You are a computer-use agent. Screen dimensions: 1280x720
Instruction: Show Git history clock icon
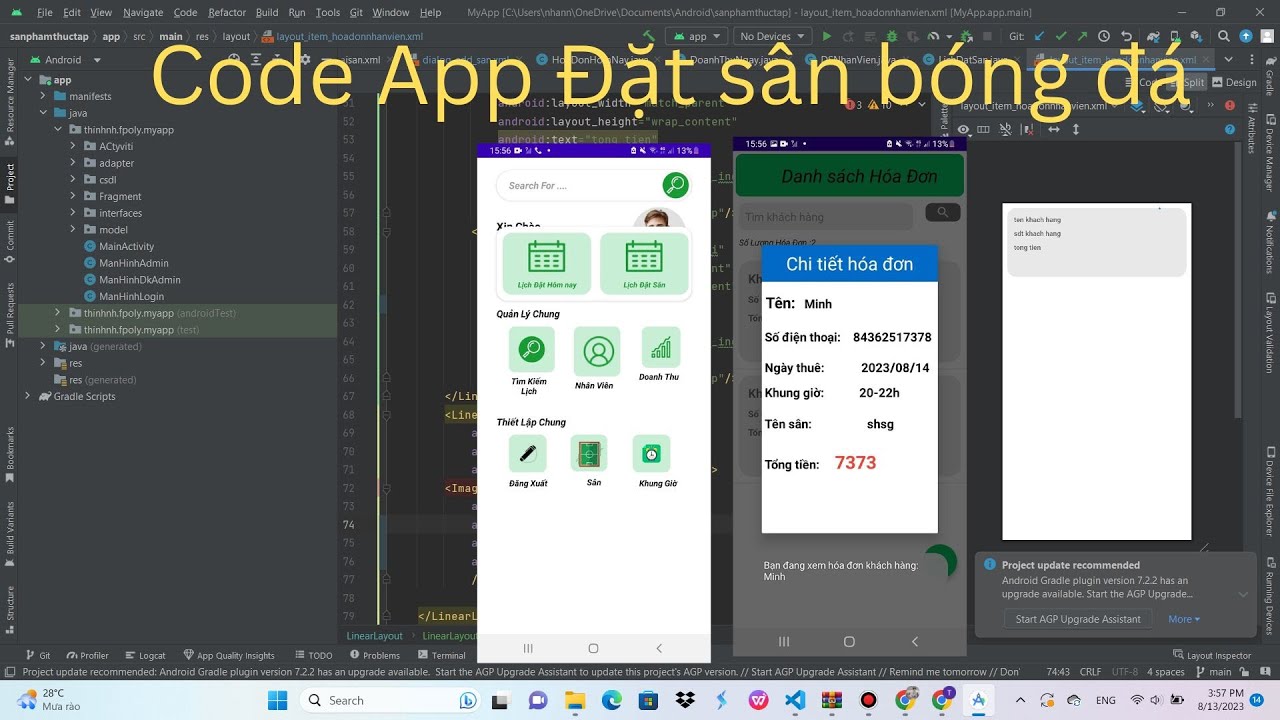(x=1104, y=36)
